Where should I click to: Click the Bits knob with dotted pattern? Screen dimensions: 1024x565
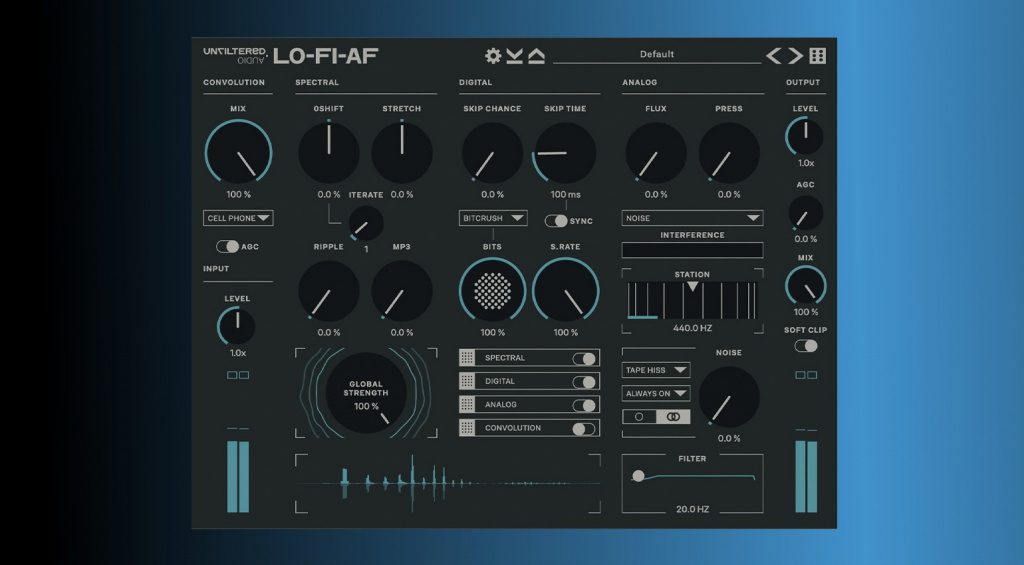coord(492,291)
